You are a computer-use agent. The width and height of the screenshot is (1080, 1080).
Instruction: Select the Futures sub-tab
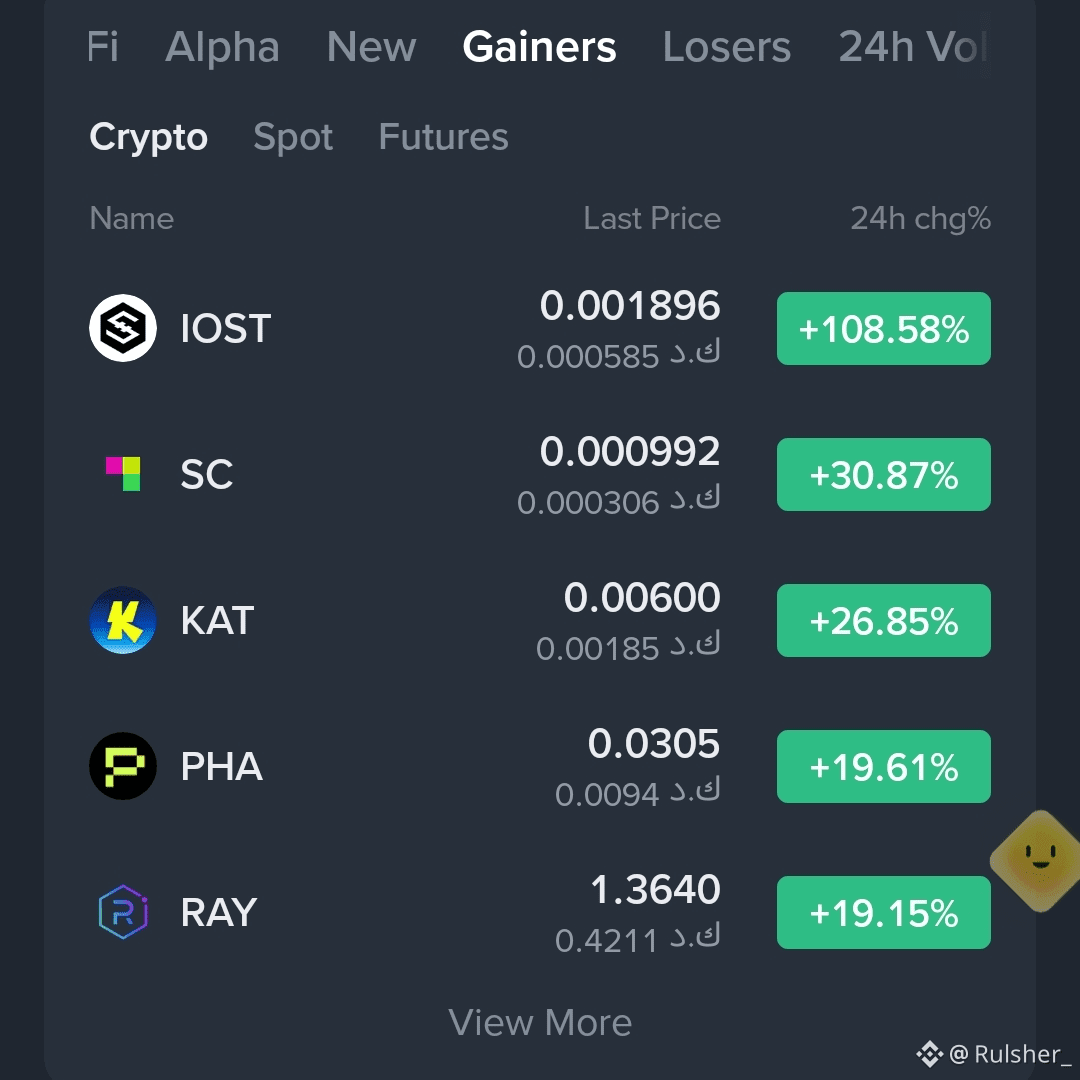[x=444, y=136]
